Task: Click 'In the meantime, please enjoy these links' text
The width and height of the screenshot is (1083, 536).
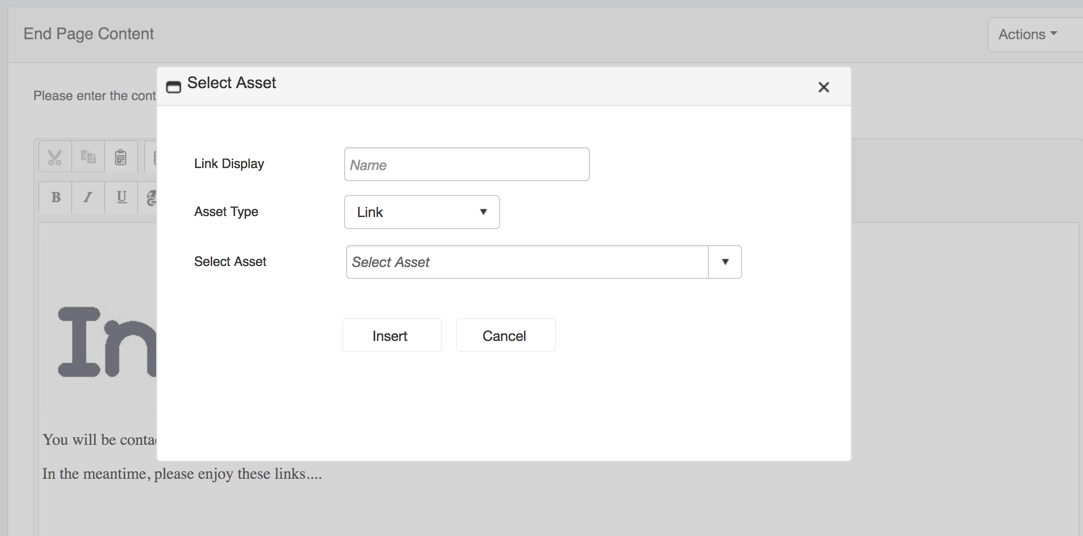Action: (x=182, y=474)
